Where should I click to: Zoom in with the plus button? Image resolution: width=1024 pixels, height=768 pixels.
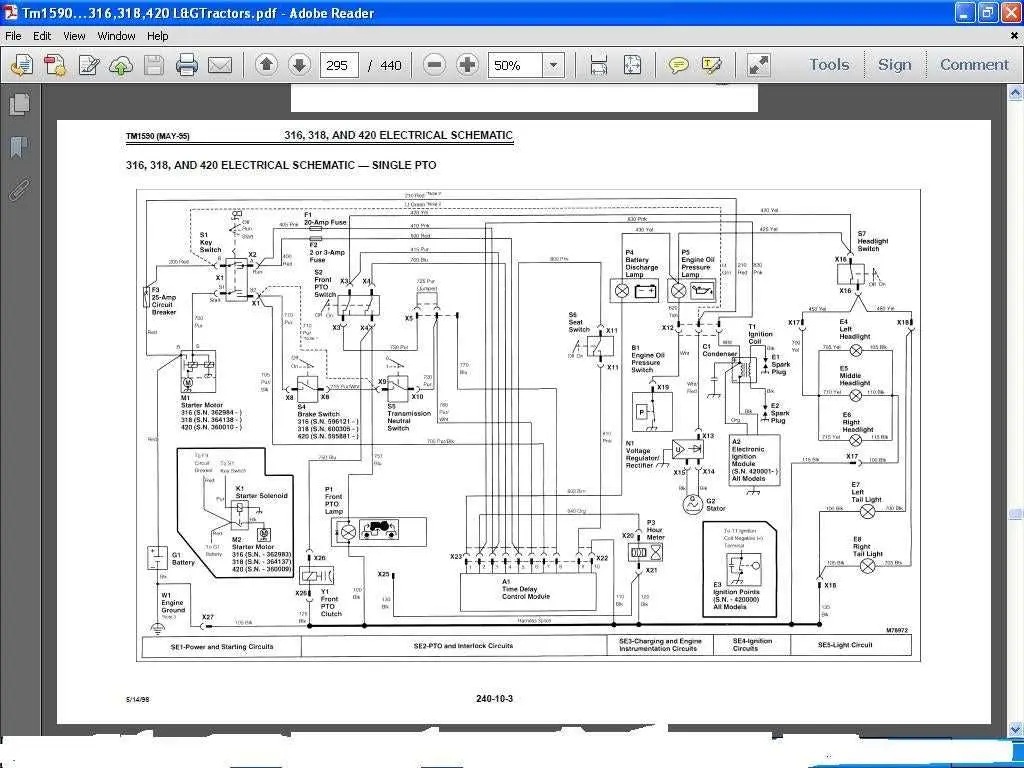point(468,65)
